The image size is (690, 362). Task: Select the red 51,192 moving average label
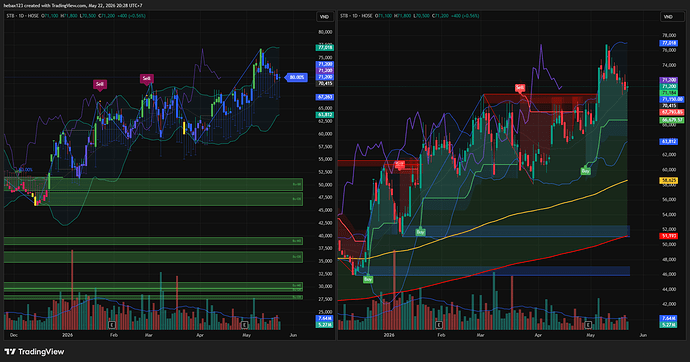(x=668, y=236)
